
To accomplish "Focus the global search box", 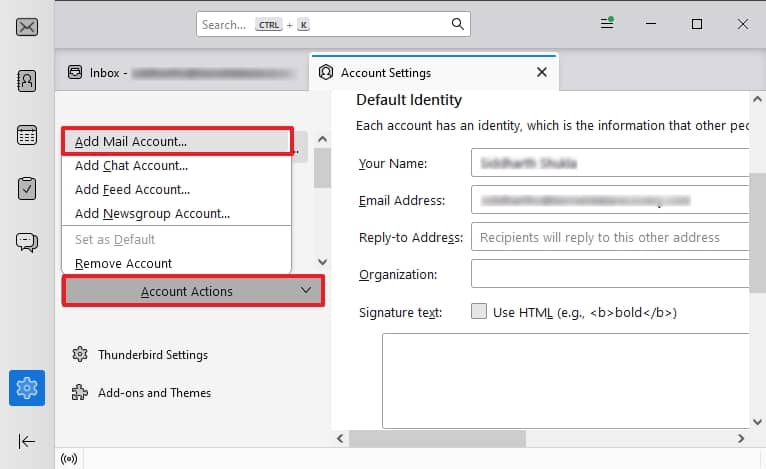I will click(333, 24).
